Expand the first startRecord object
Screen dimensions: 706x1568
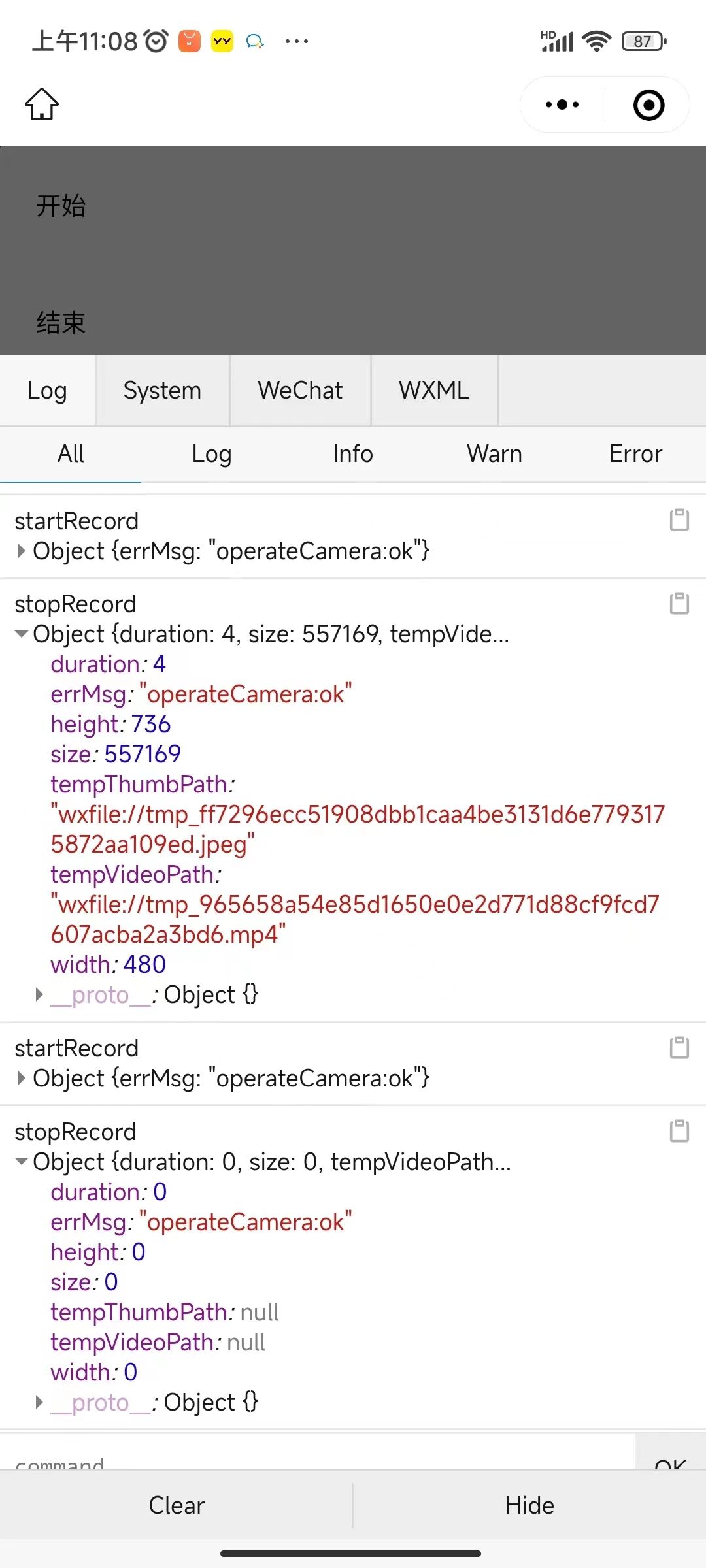22,551
